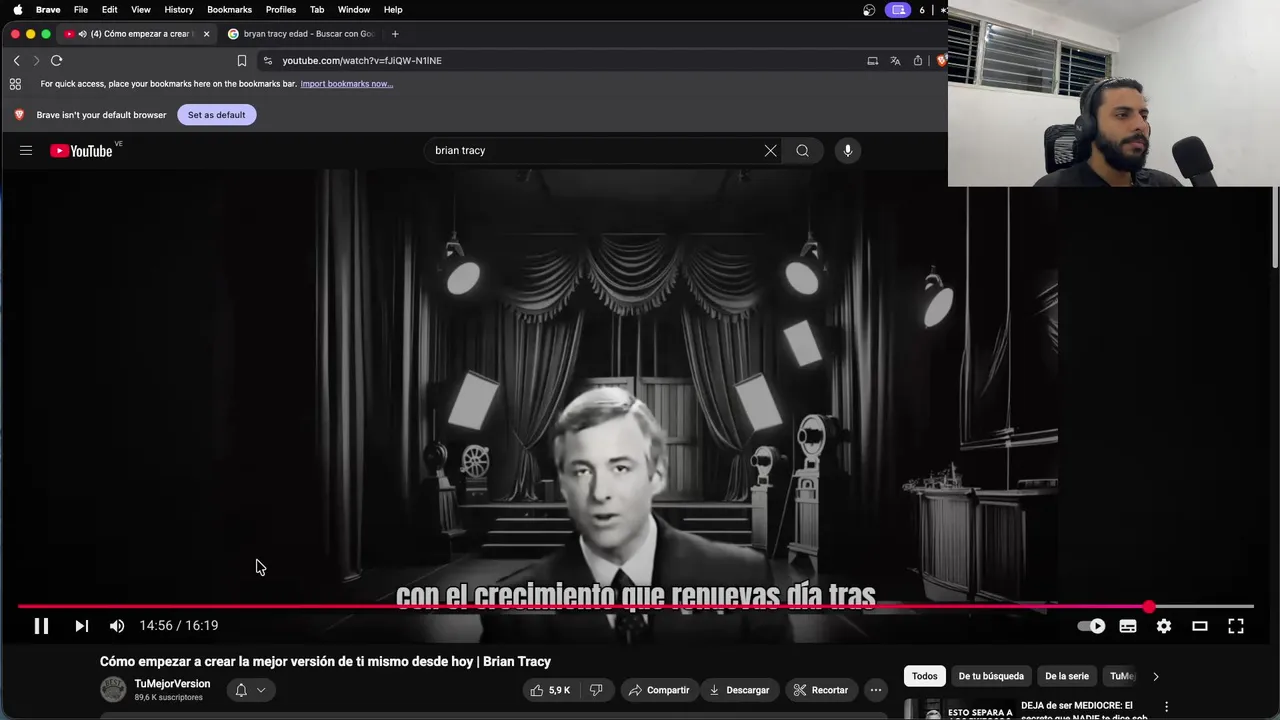Click the video title text

coord(326,662)
